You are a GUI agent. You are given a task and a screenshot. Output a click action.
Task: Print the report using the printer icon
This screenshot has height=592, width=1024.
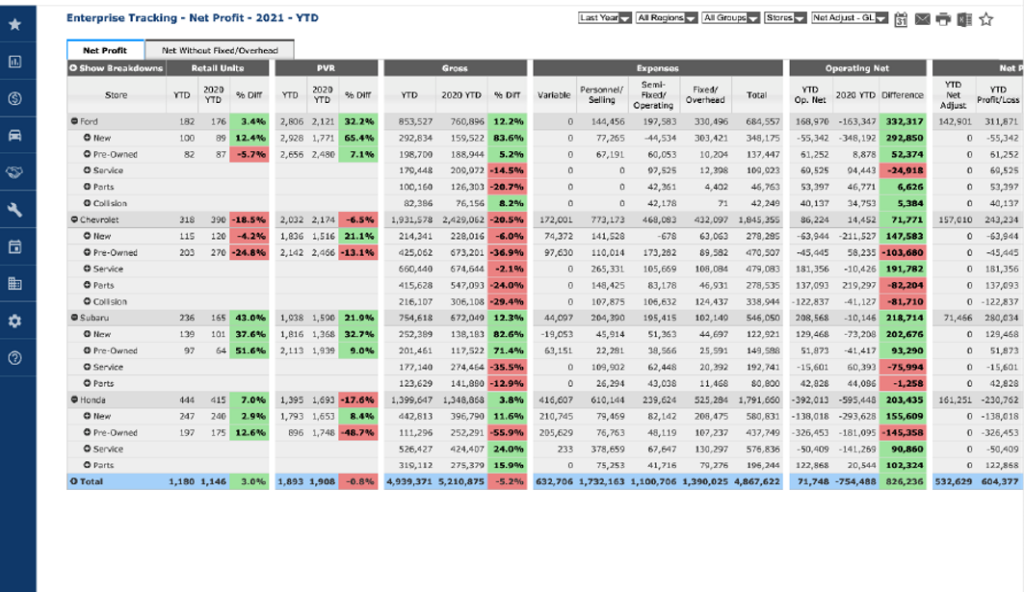[x=943, y=19]
